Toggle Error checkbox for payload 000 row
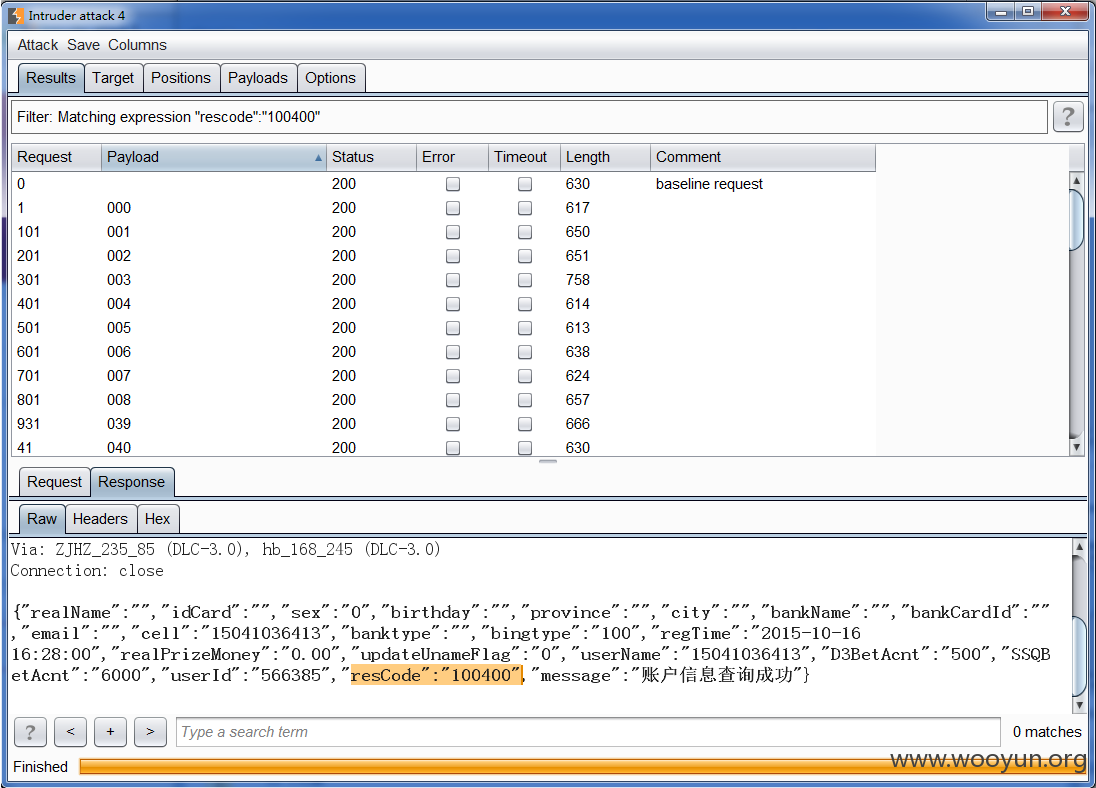The image size is (1096, 788). click(x=453, y=208)
